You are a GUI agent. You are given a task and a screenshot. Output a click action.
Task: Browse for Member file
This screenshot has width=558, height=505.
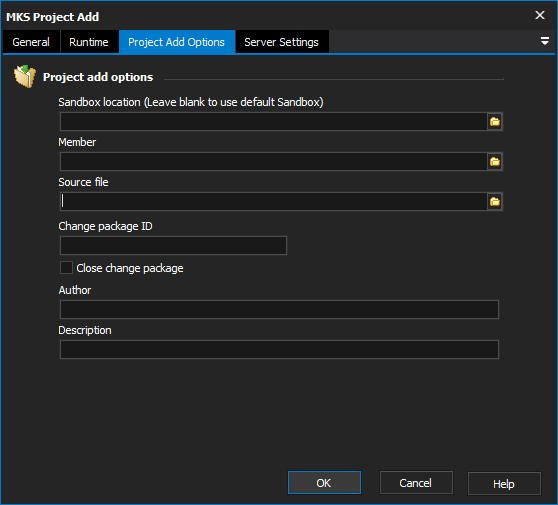[x=495, y=162]
